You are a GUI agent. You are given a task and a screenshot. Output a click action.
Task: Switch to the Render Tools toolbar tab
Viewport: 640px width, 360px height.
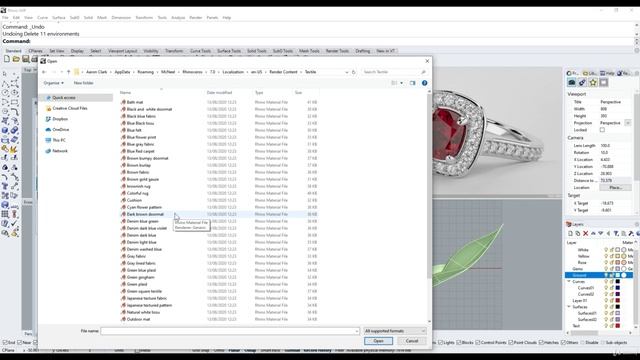pos(337,51)
